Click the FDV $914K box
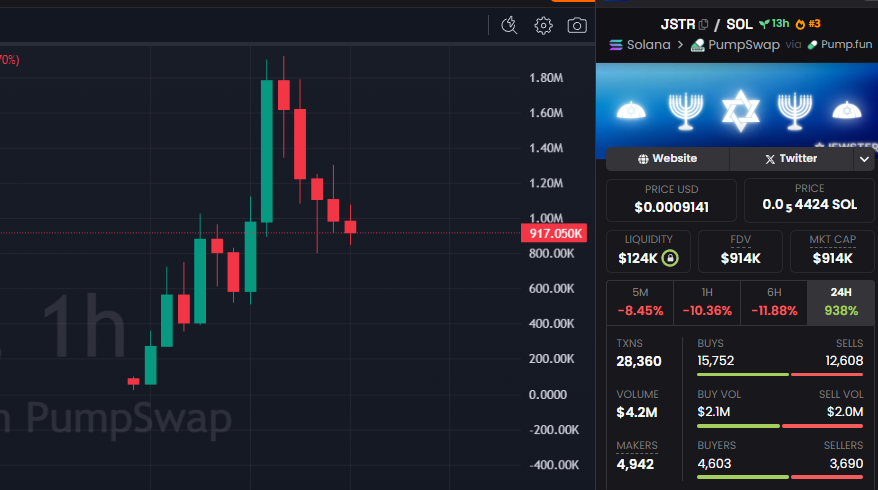Image resolution: width=878 pixels, height=490 pixels. coord(740,251)
